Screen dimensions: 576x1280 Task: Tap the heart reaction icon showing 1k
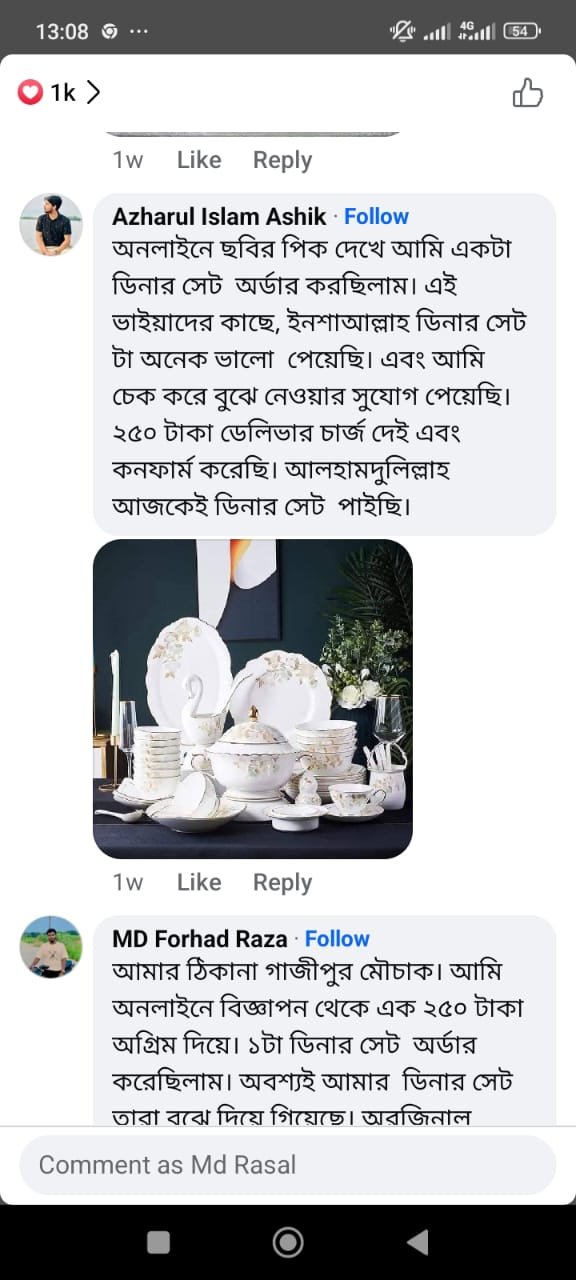pos(30,91)
